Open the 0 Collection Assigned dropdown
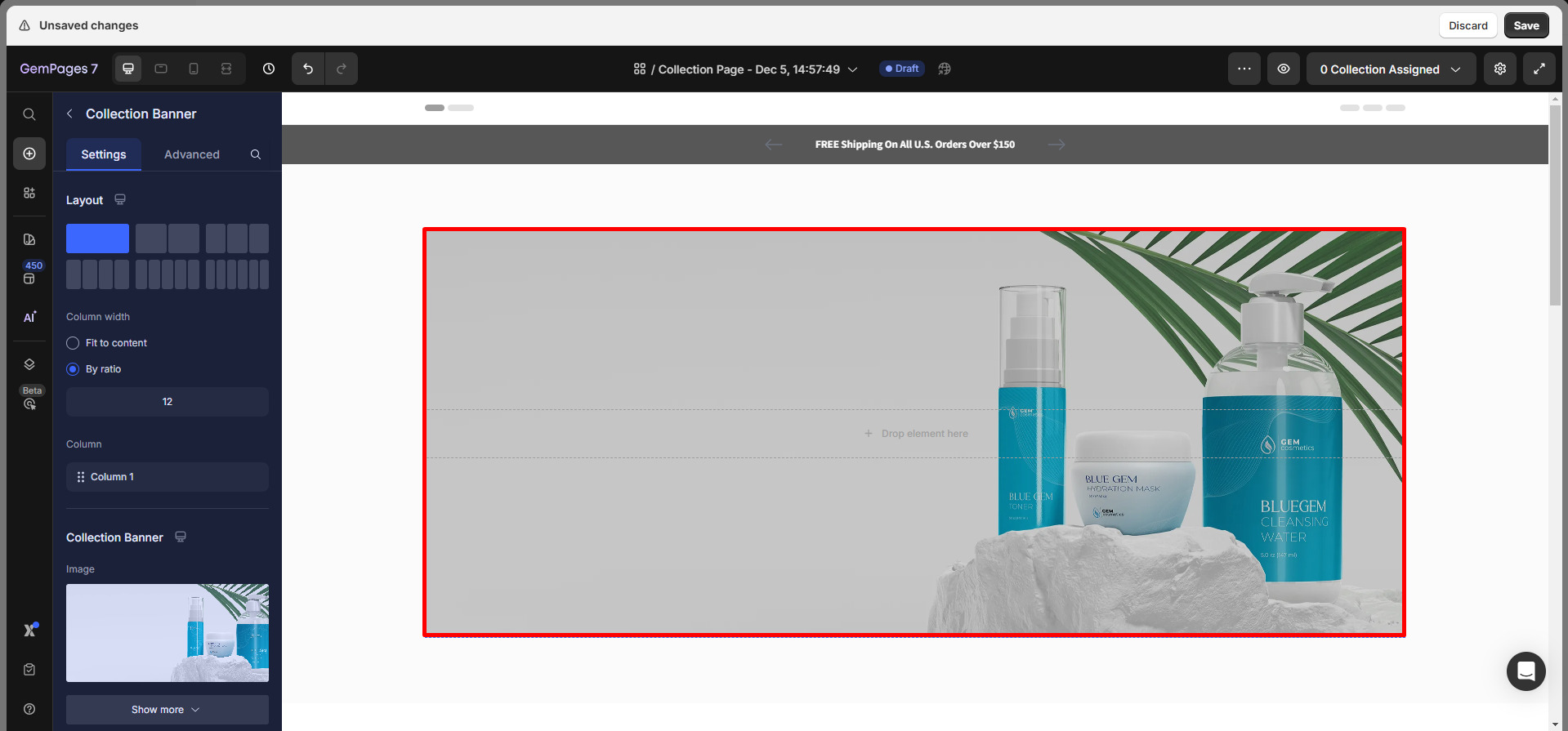The height and width of the screenshot is (731, 1568). coord(1391,69)
